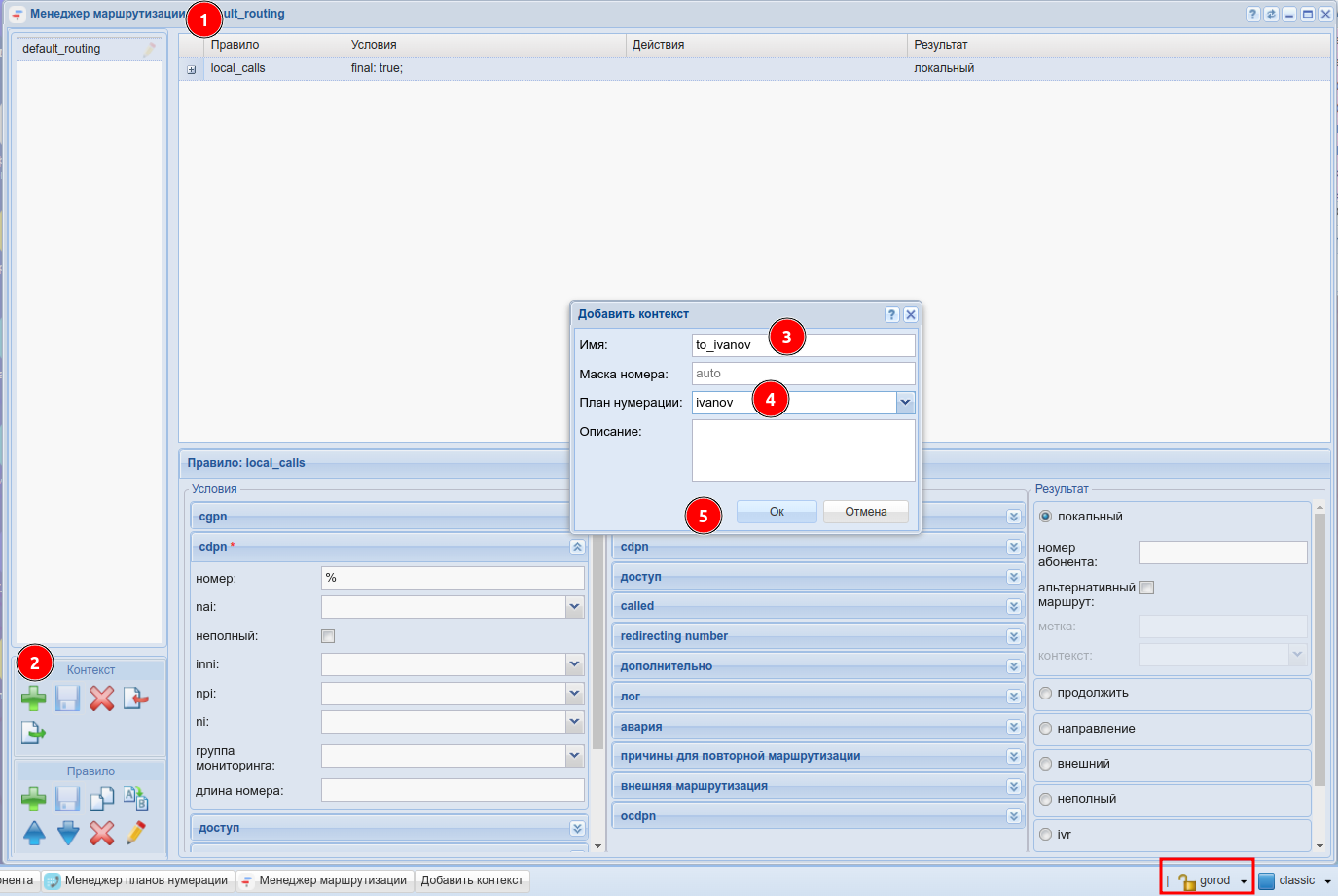Switch to the Добавить контекст taskbar tab

pos(472,880)
